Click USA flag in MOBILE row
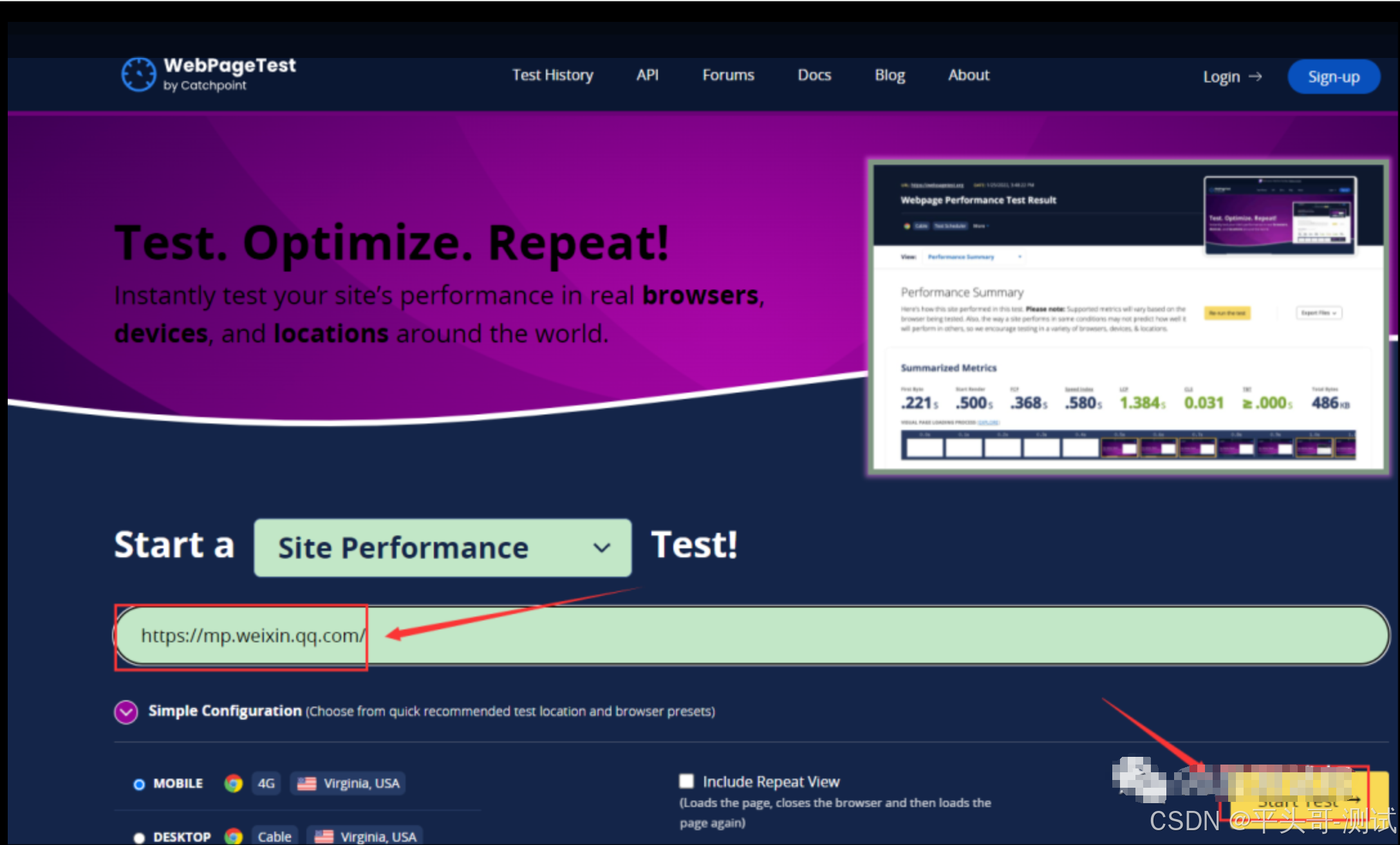 coord(307,783)
